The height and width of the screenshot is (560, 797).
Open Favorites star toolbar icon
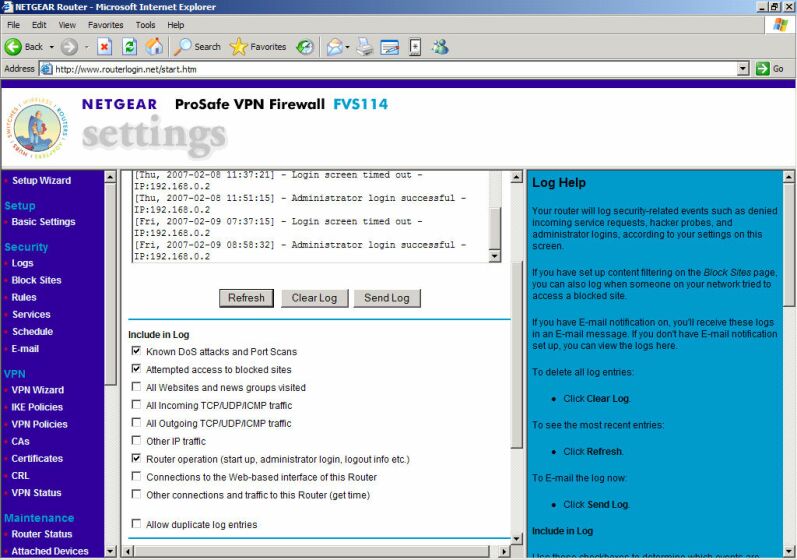pyautogui.click(x=238, y=47)
